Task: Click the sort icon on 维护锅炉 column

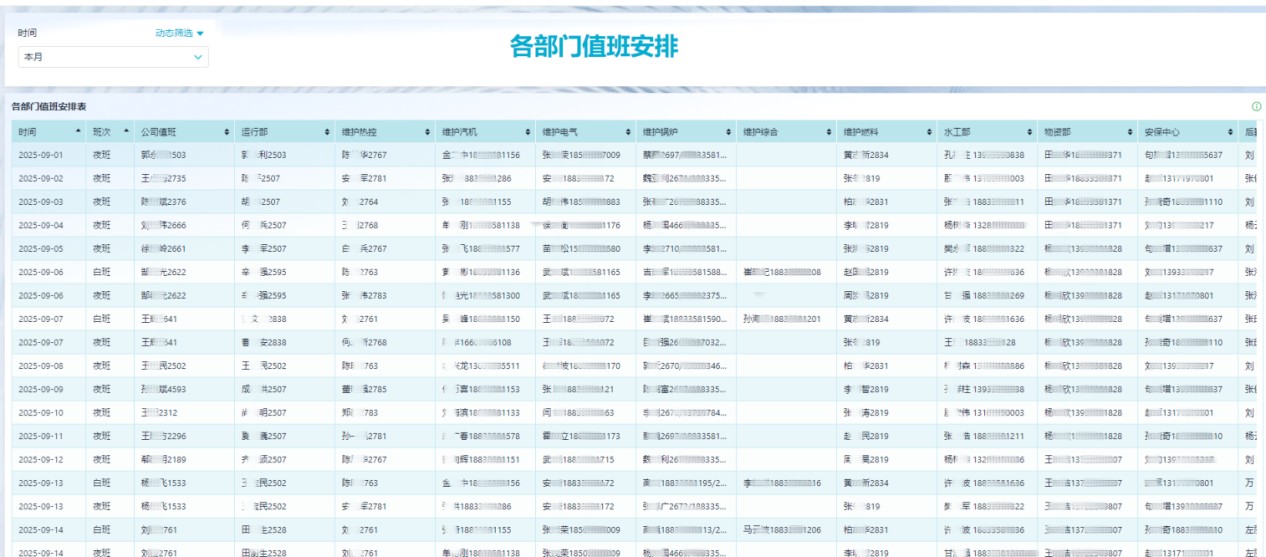Action: [728, 132]
